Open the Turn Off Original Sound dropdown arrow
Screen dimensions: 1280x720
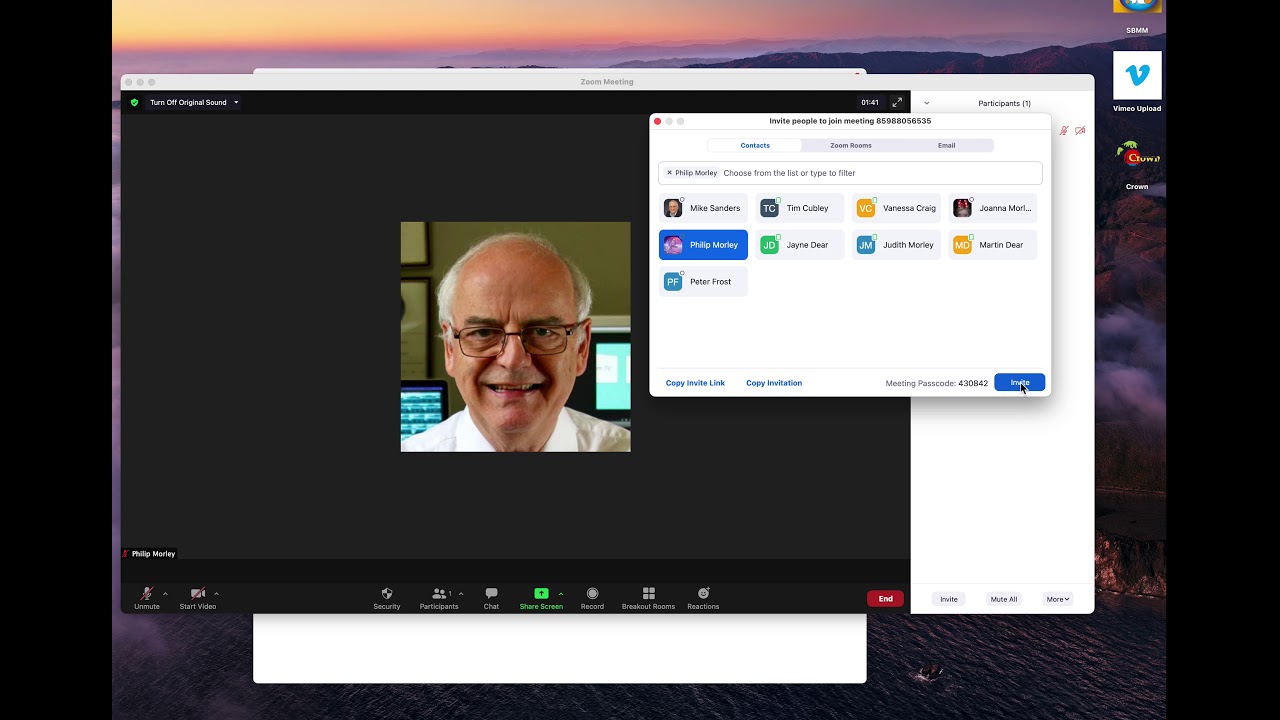(x=236, y=102)
